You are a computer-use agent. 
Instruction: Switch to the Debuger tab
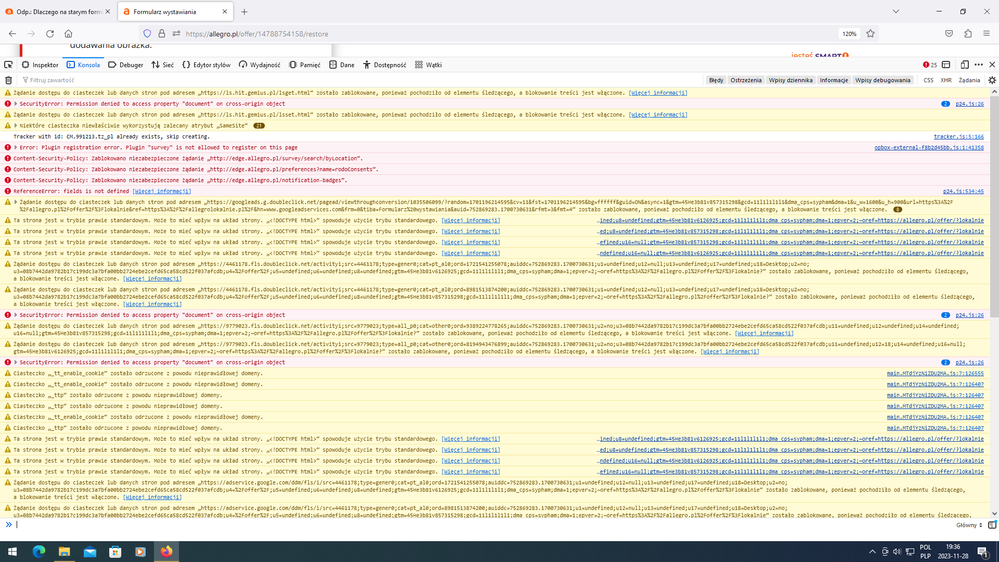click(126, 64)
